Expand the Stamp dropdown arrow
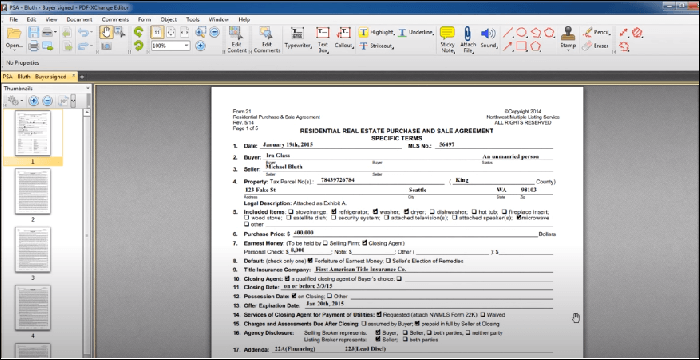This screenshot has width=700, height=360. pos(568,50)
